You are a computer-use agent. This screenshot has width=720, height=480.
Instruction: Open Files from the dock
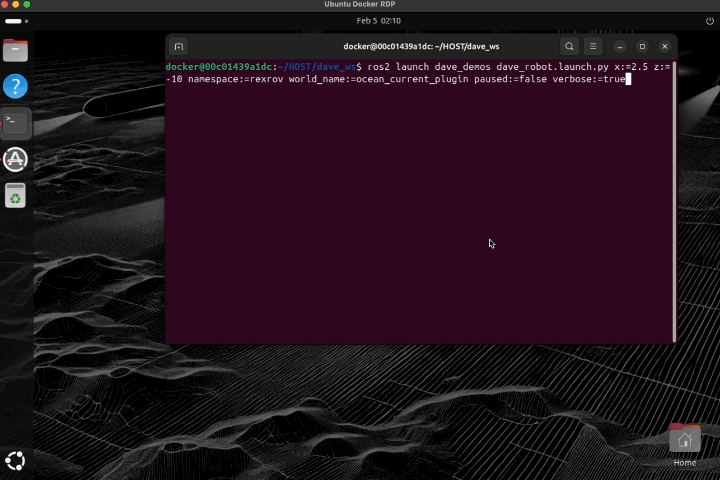pyautogui.click(x=15, y=50)
